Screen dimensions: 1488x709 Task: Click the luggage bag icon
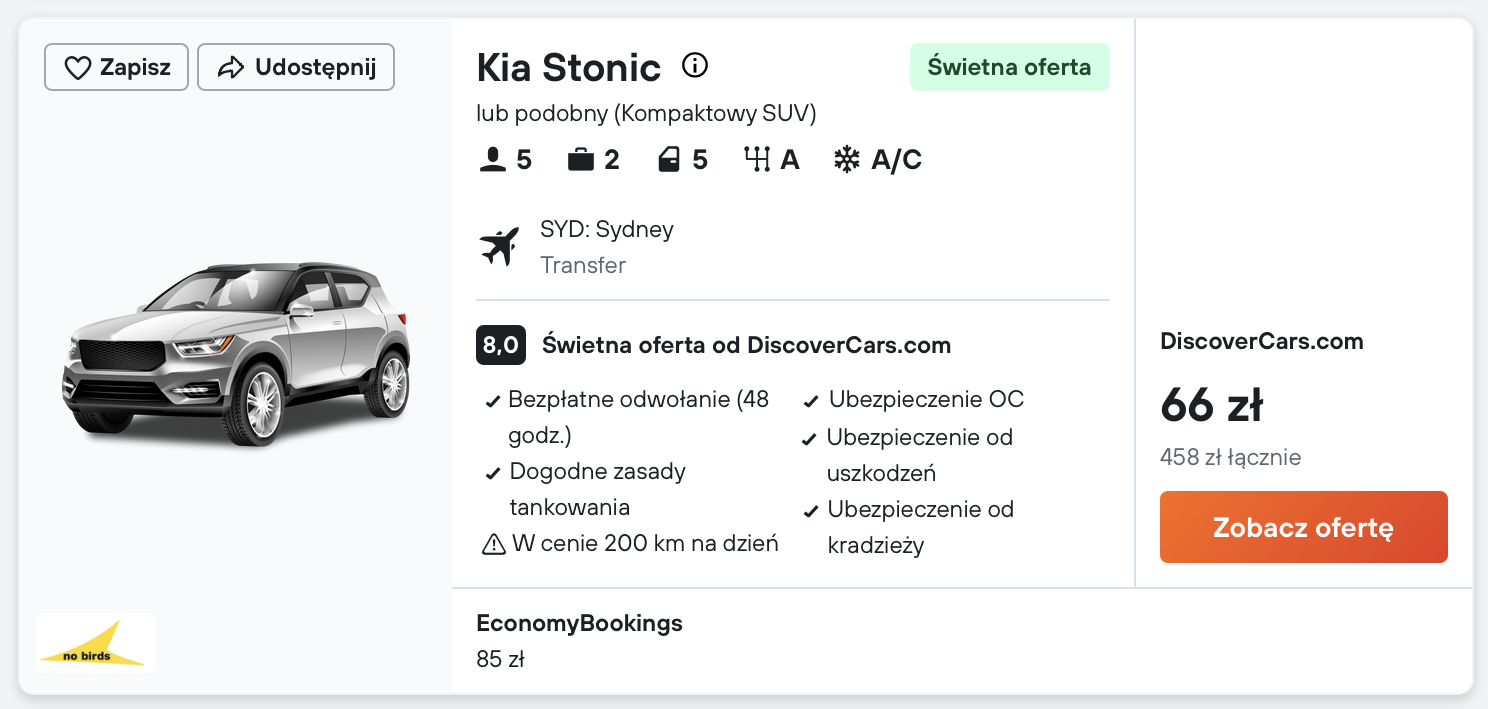click(x=580, y=160)
